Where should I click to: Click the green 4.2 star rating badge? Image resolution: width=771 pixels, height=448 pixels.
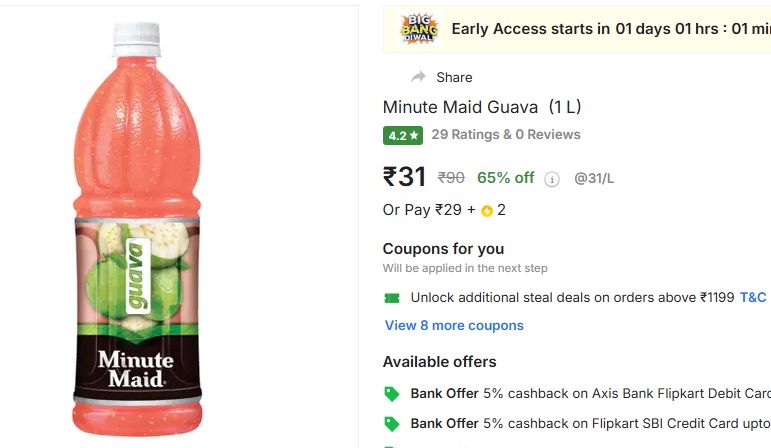(403, 135)
